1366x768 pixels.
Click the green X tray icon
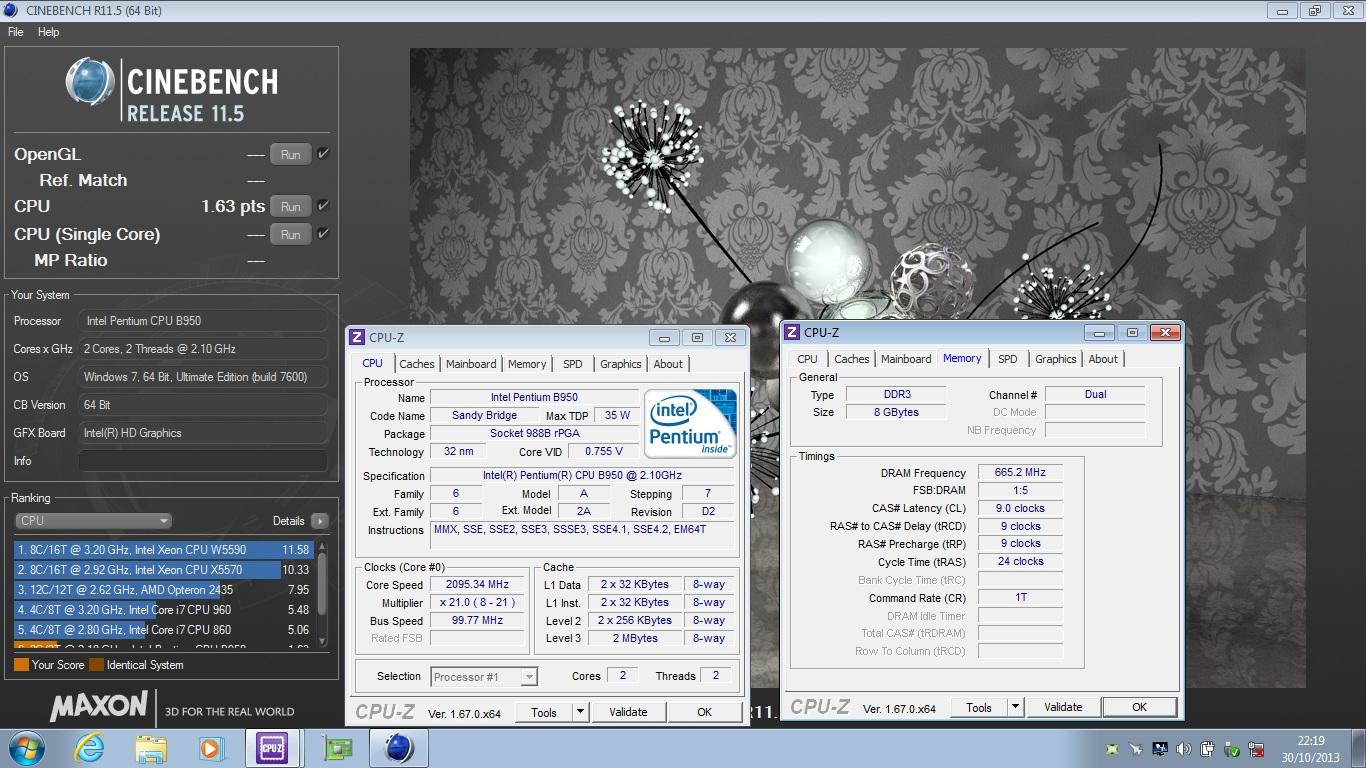1112,749
